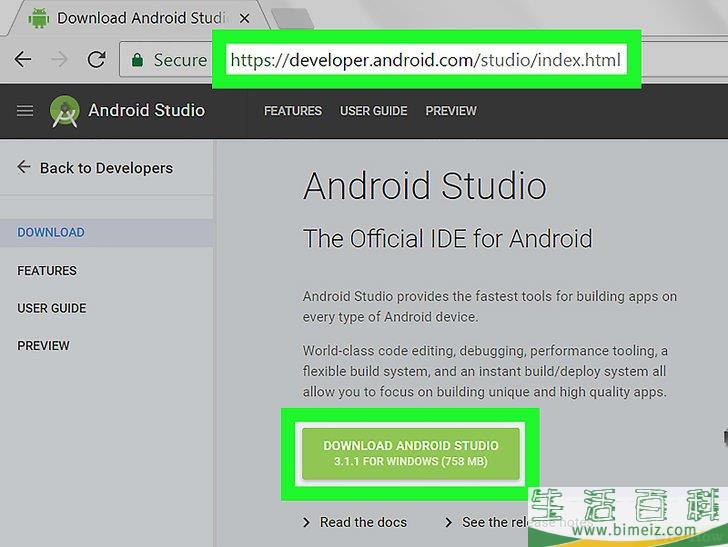Open a new browser tab
This screenshot has height=547, width=728.
click(292, 19)
